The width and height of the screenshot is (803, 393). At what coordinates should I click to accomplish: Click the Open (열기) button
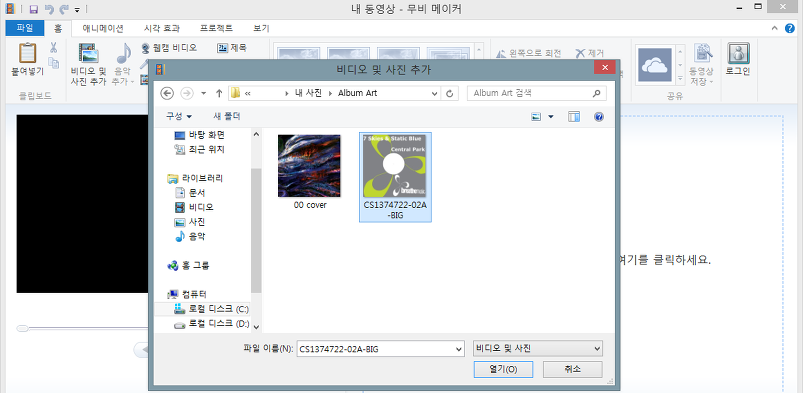[x=503, y=369]
